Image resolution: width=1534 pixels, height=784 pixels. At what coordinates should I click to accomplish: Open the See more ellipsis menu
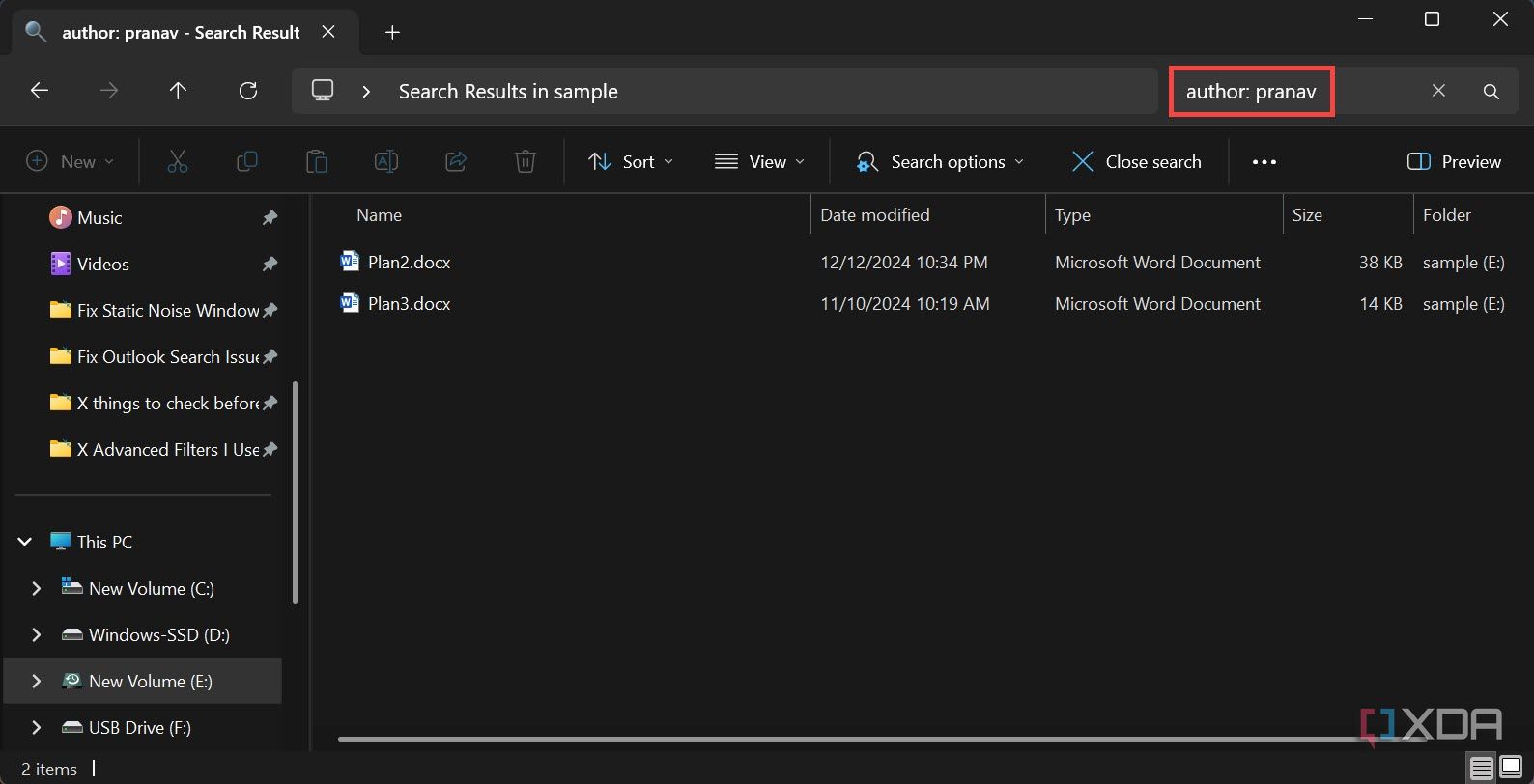[x=1264, y=162]
